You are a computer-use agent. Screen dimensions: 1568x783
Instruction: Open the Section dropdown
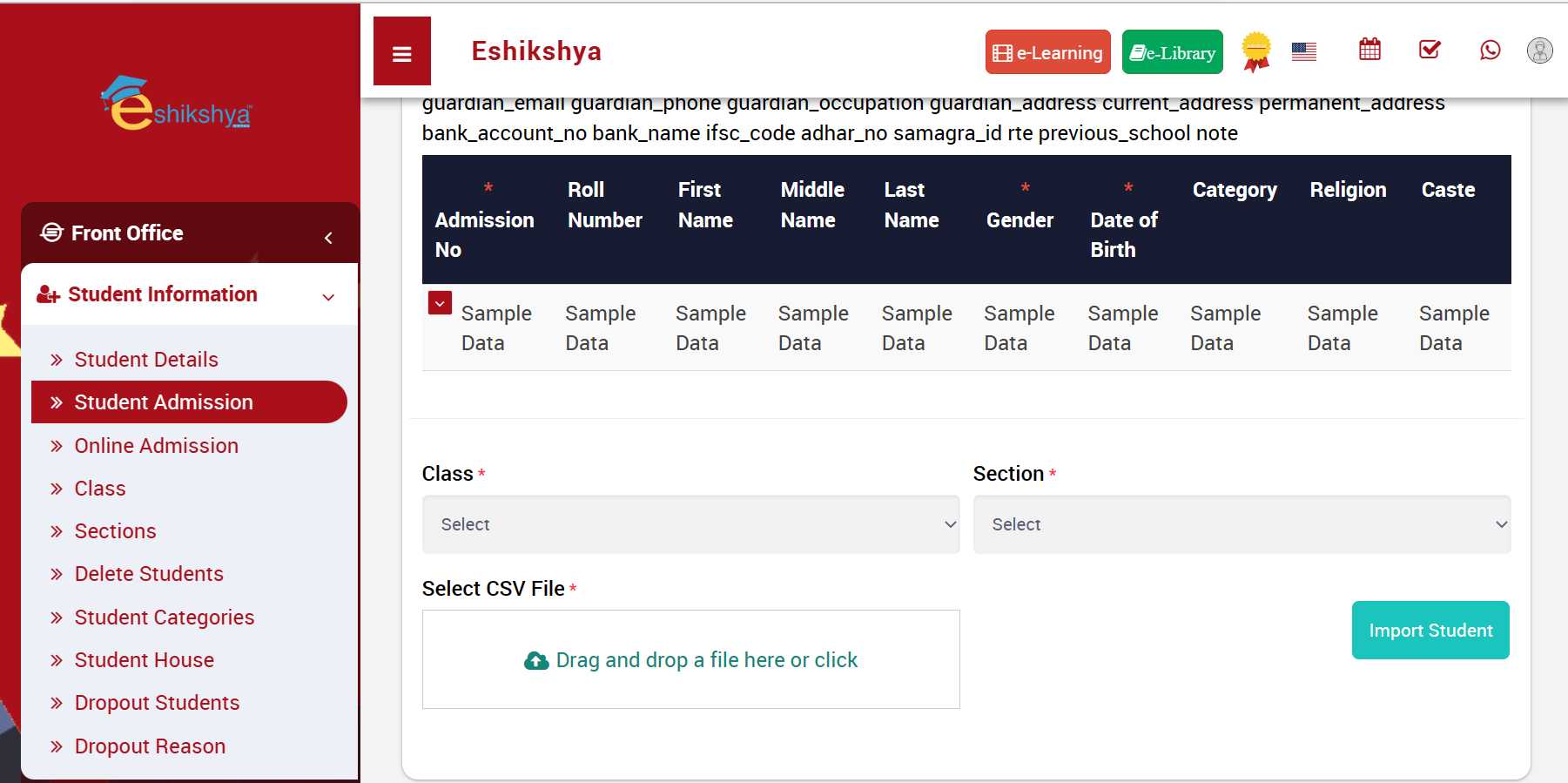pyautogui.click(x=1241, y=524)
